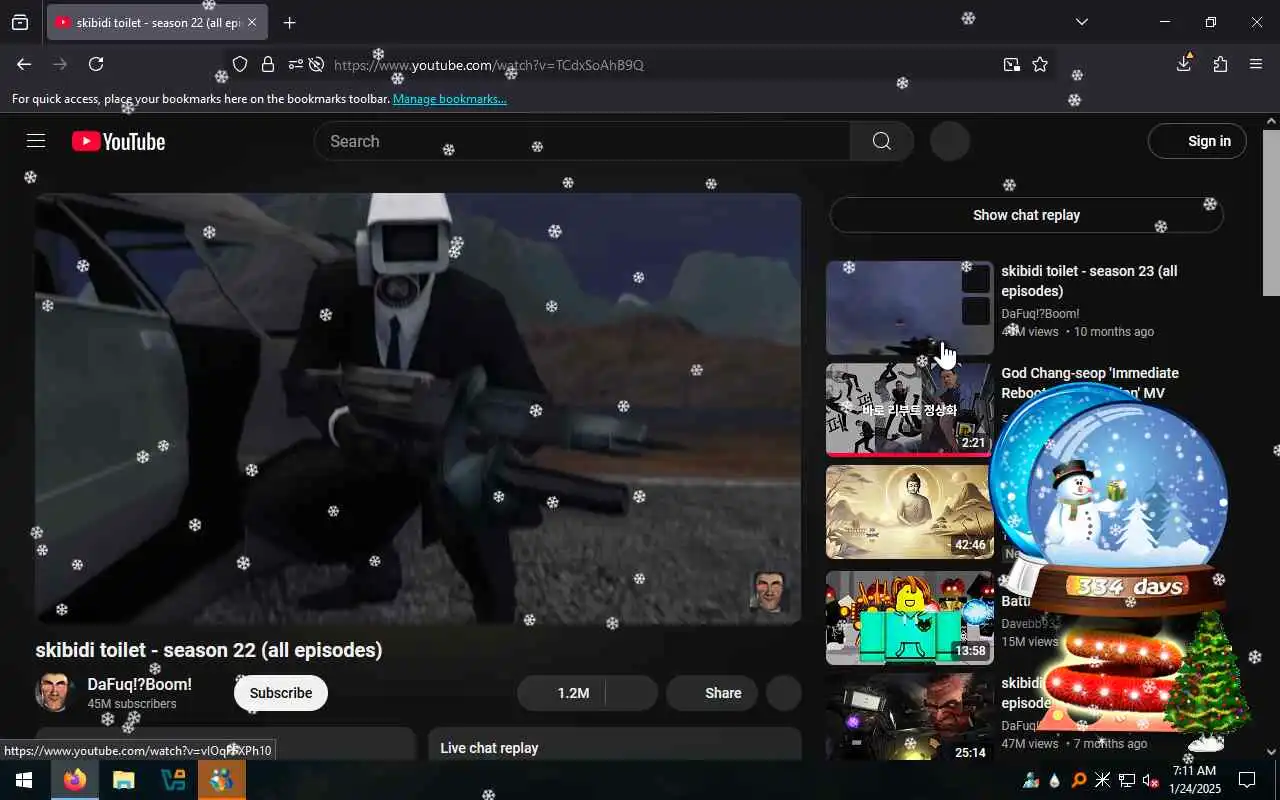
Task: Open the snowflake app tray icon
Action: pyautogui.click(x=1103, y=780)
